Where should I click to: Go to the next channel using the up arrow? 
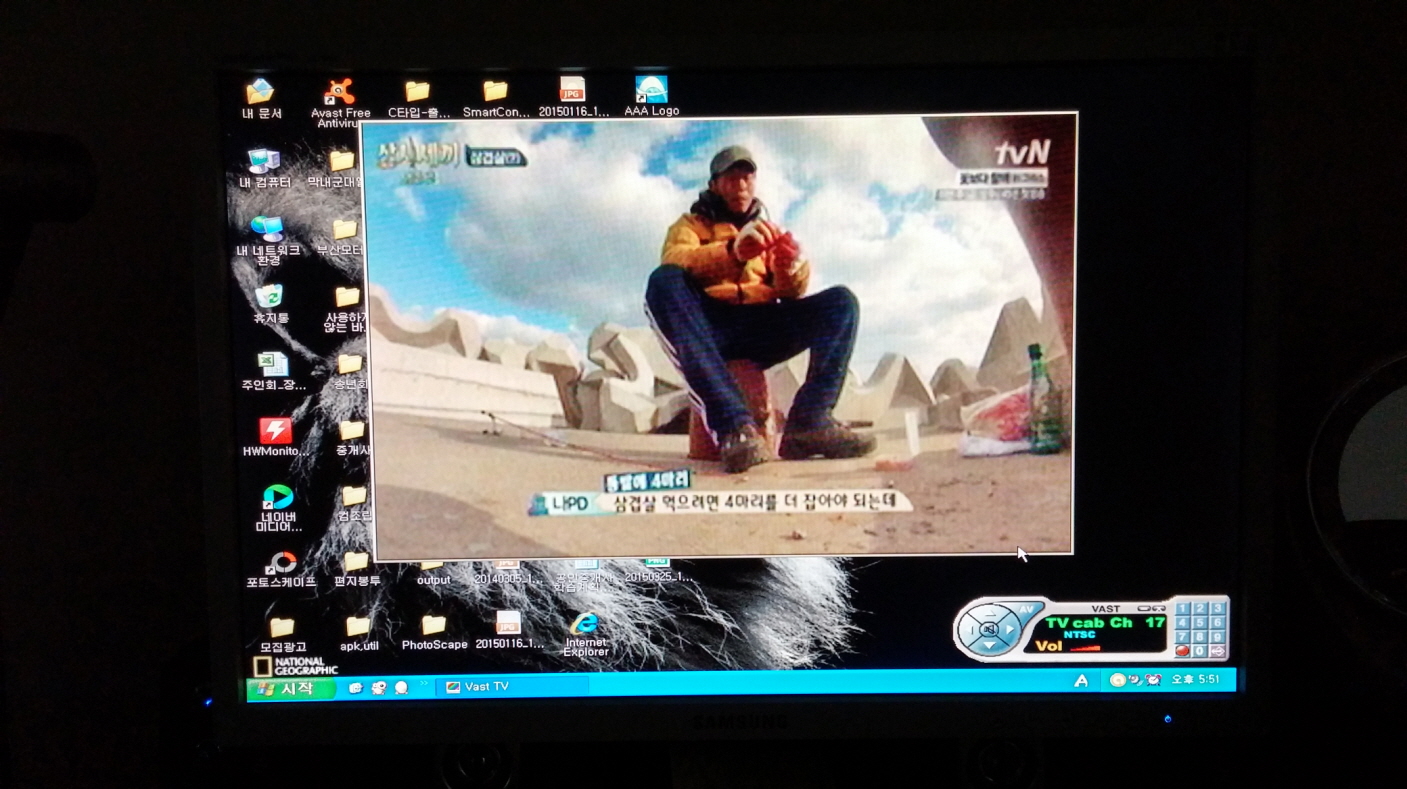click(990, 613)
